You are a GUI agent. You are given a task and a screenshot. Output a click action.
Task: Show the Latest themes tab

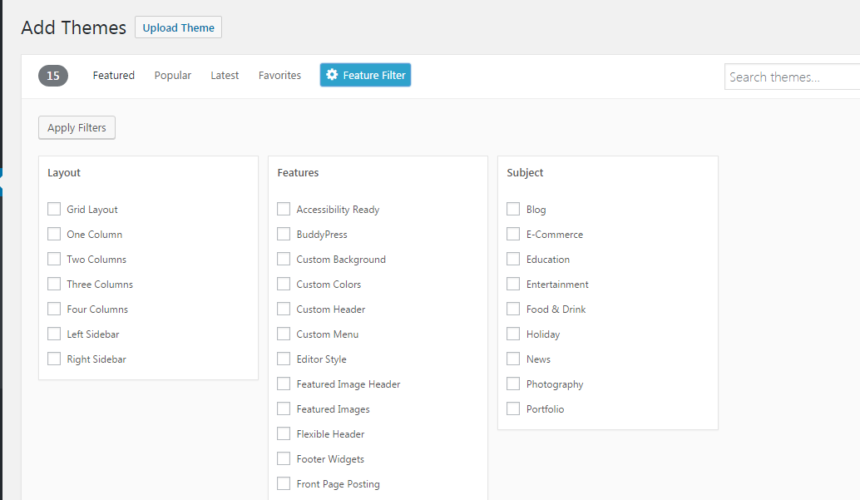click(225, 75)
